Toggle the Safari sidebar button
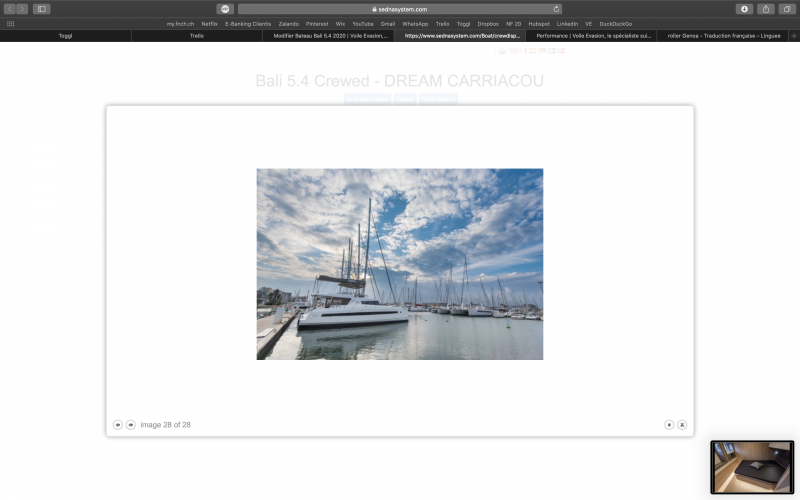This screenshot has width=800, height=500. [42, 9]
